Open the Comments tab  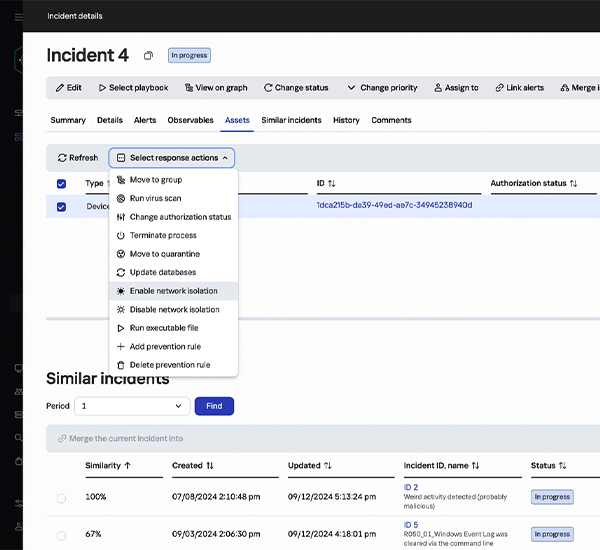391,120
